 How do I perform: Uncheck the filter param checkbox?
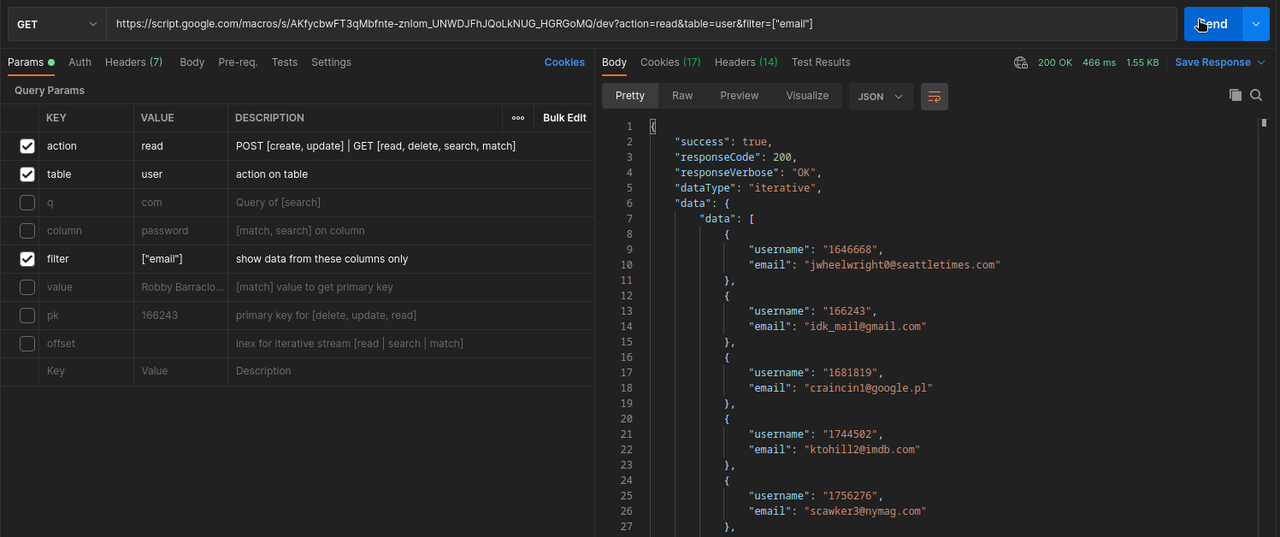[x=27, y=259]
